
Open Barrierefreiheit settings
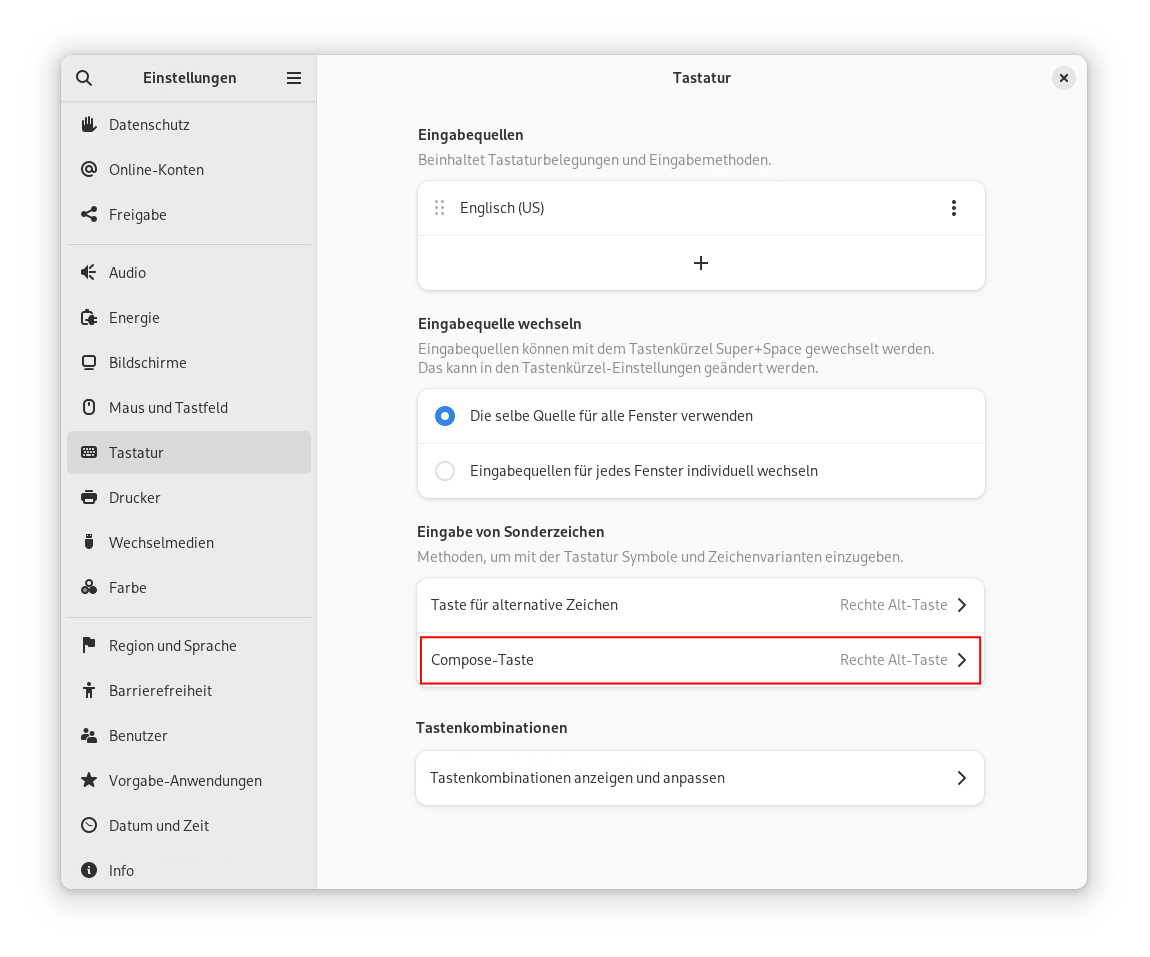(x=189, y=690)
